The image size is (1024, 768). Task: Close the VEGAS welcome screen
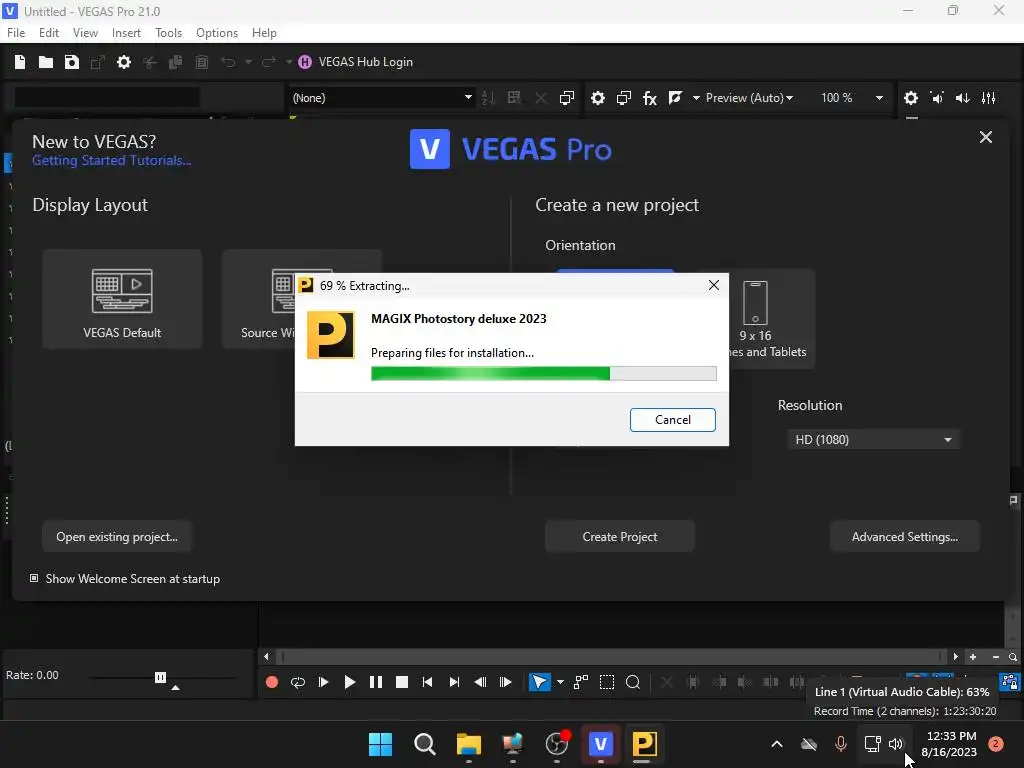[x=985, y=137]
